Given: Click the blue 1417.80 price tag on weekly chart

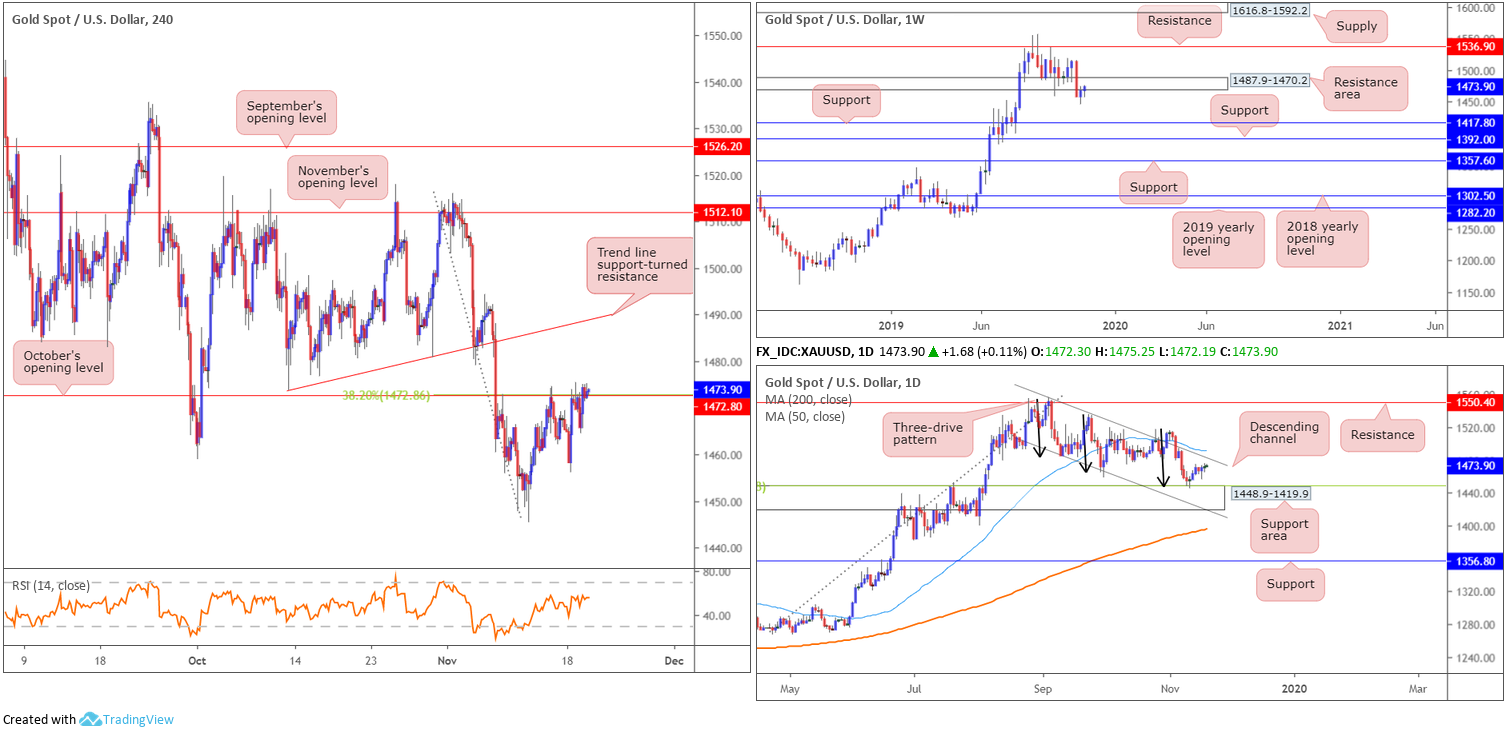Looking at the screenshot, I should (1474, 122).
